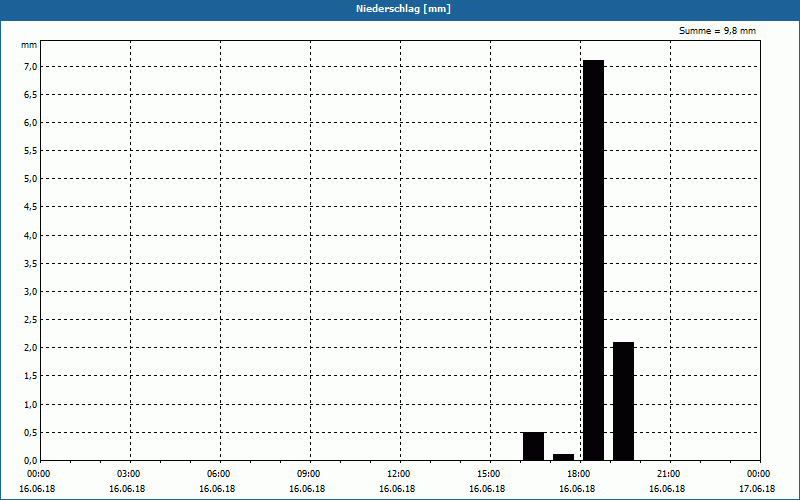Image resolution: width=800 pixels, height=500 pixels.
Task: Select the 0,0 y-axis value
Action: (30, 460)
